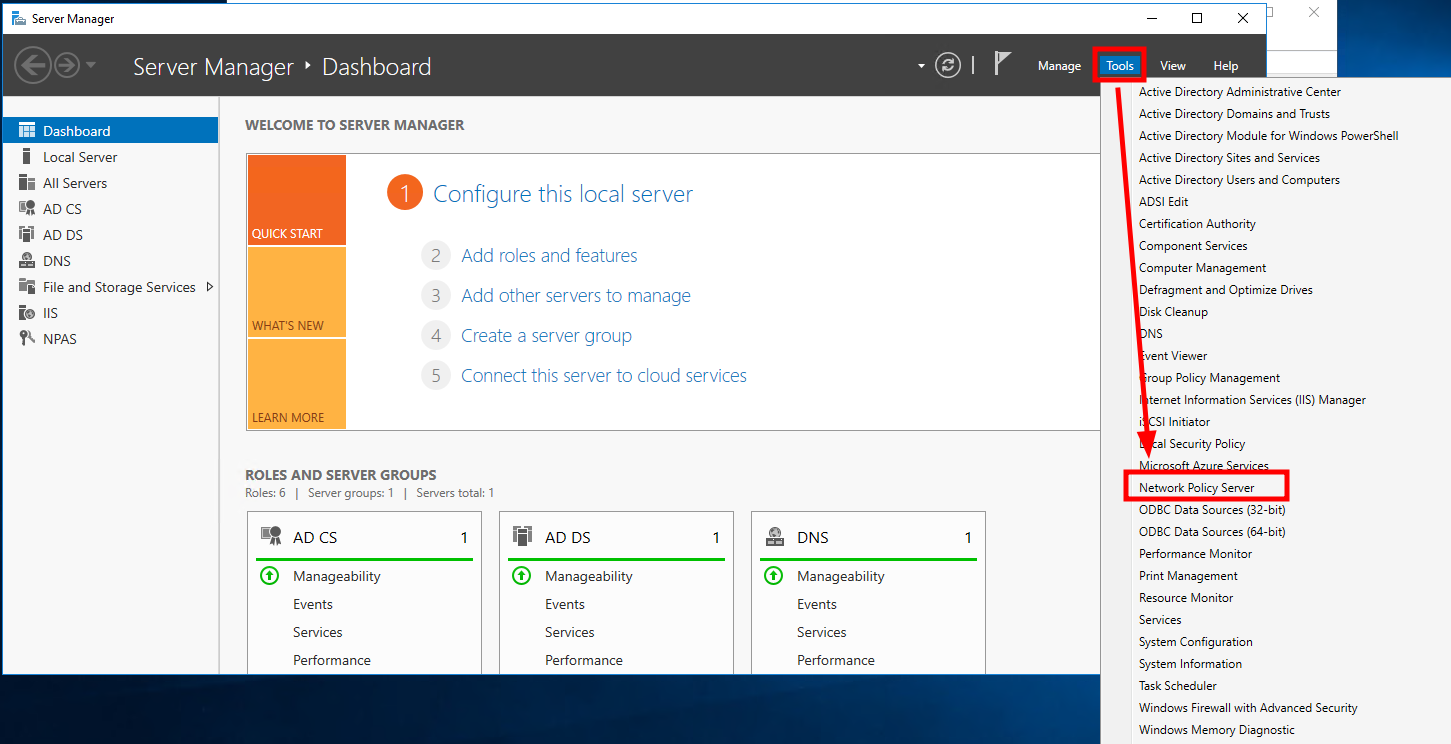Click the AD CS certificate icon on its roles tile

(271, 537)
